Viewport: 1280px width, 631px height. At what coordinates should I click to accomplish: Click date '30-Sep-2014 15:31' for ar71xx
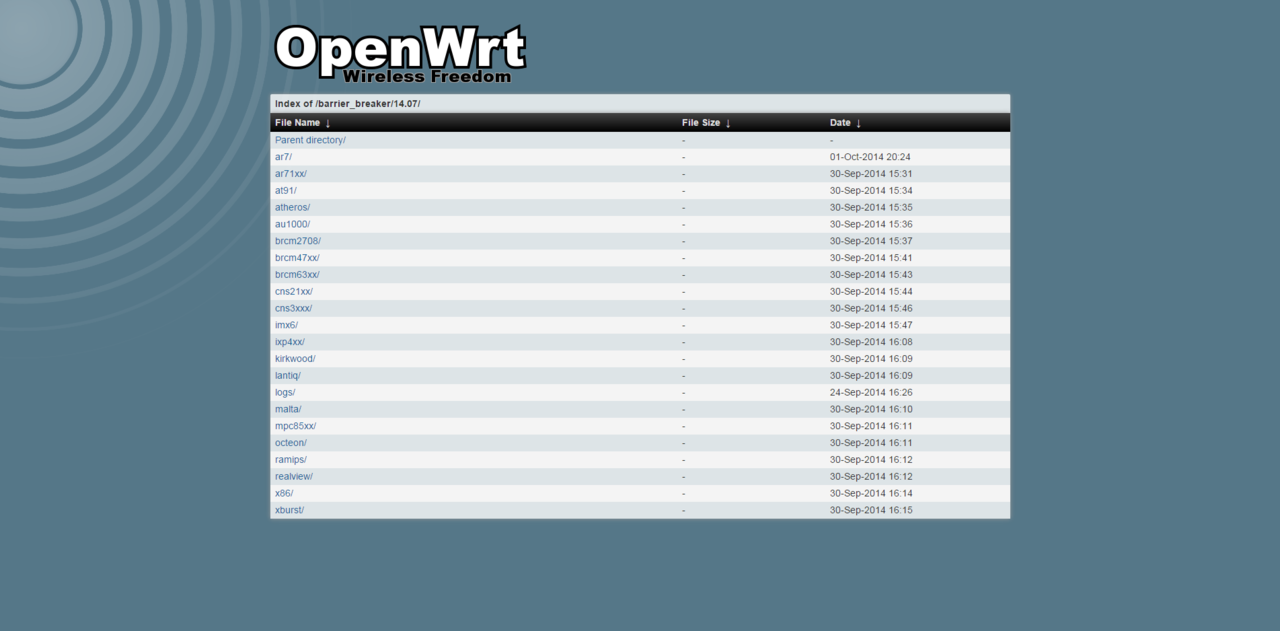click(871, 174)
